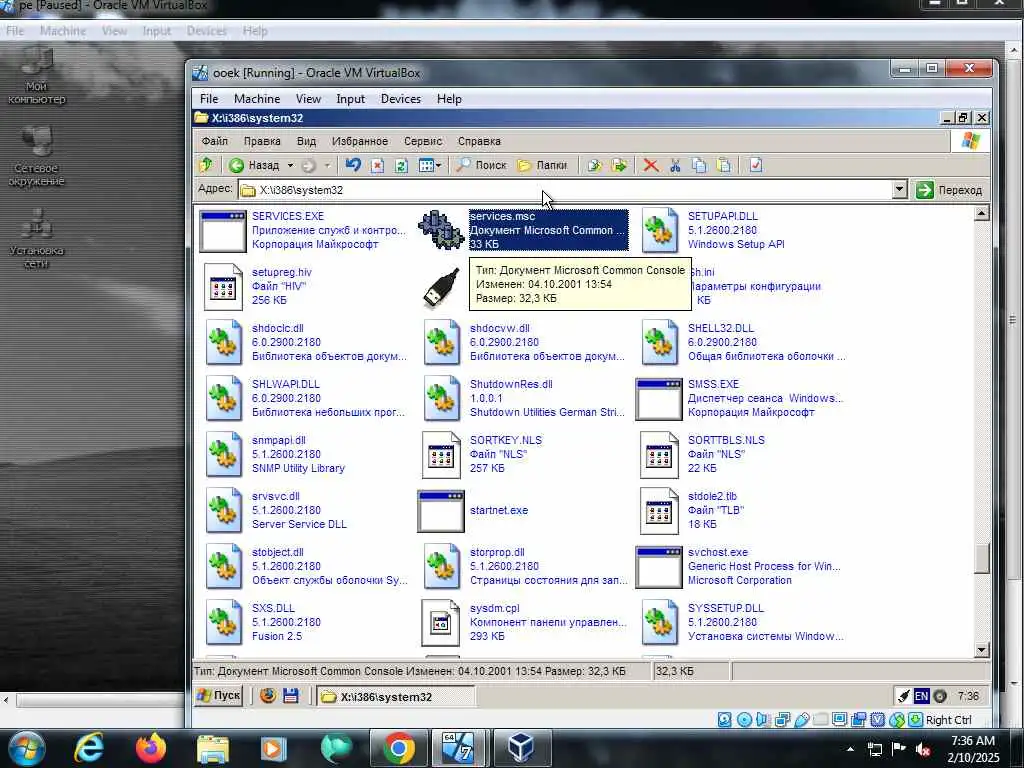Click the Мой компьютер desktop icon
The image size is (1024, 768).
[37, 77]
